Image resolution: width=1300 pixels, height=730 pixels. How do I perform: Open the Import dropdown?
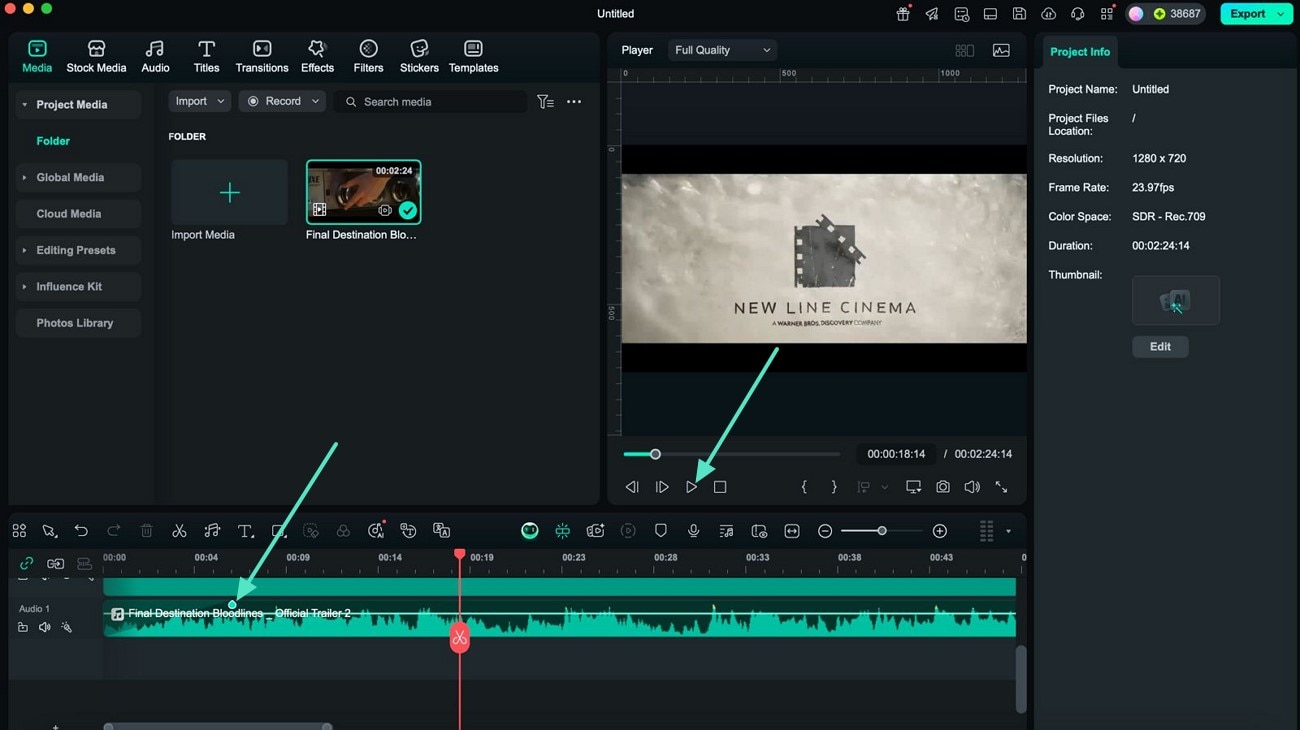click(x=198, y=101)
